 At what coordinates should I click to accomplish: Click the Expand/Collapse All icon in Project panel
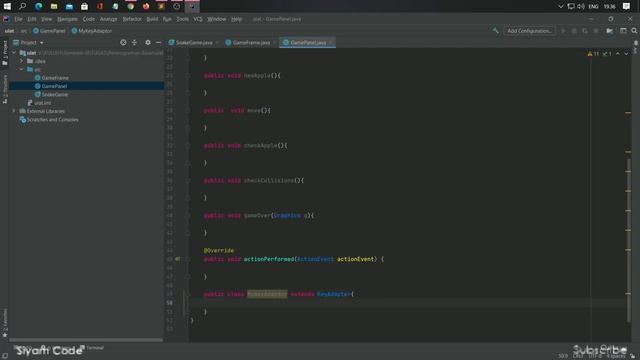(134, 42)
